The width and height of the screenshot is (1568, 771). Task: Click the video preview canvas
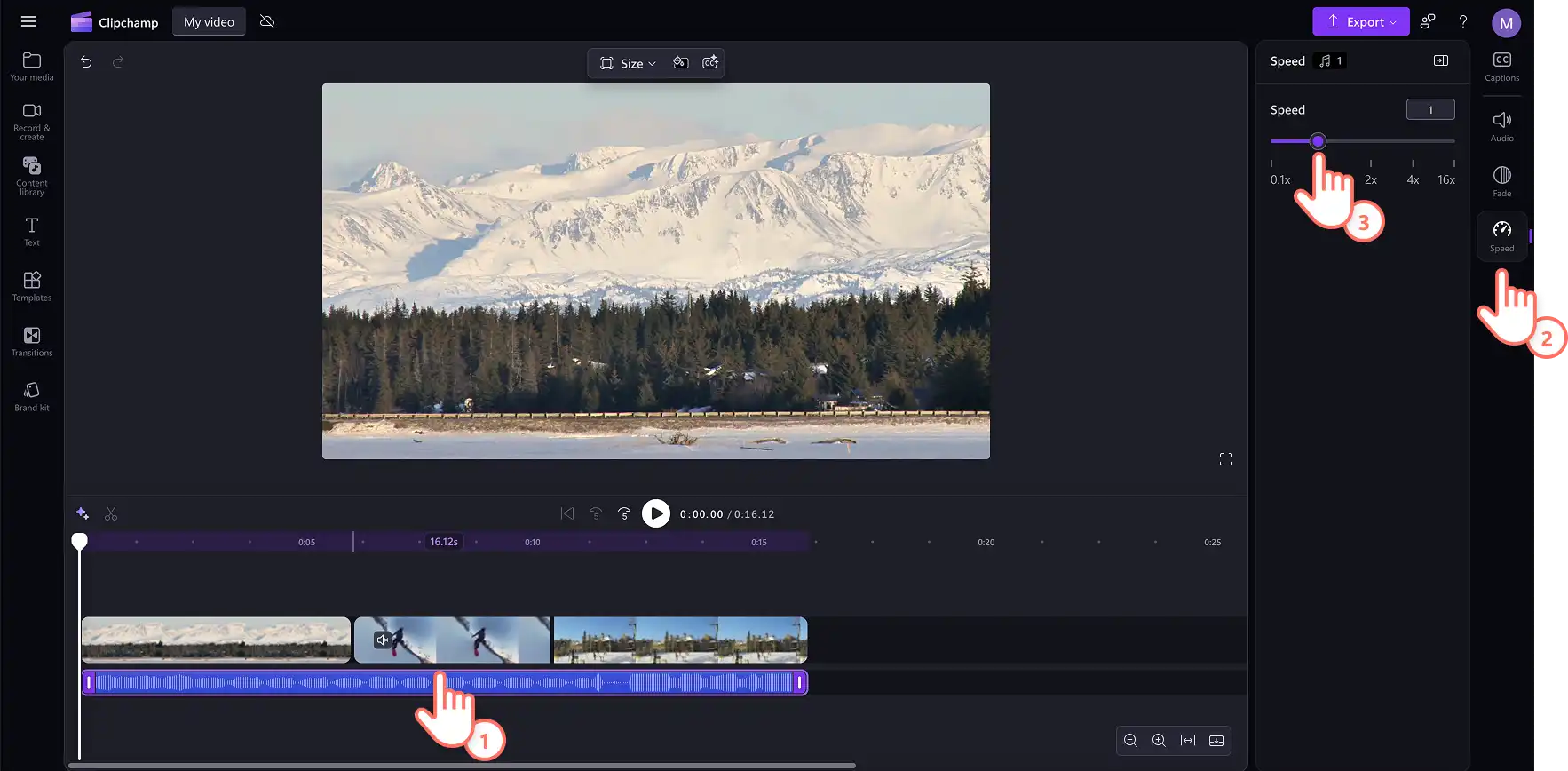coord(656,271)
